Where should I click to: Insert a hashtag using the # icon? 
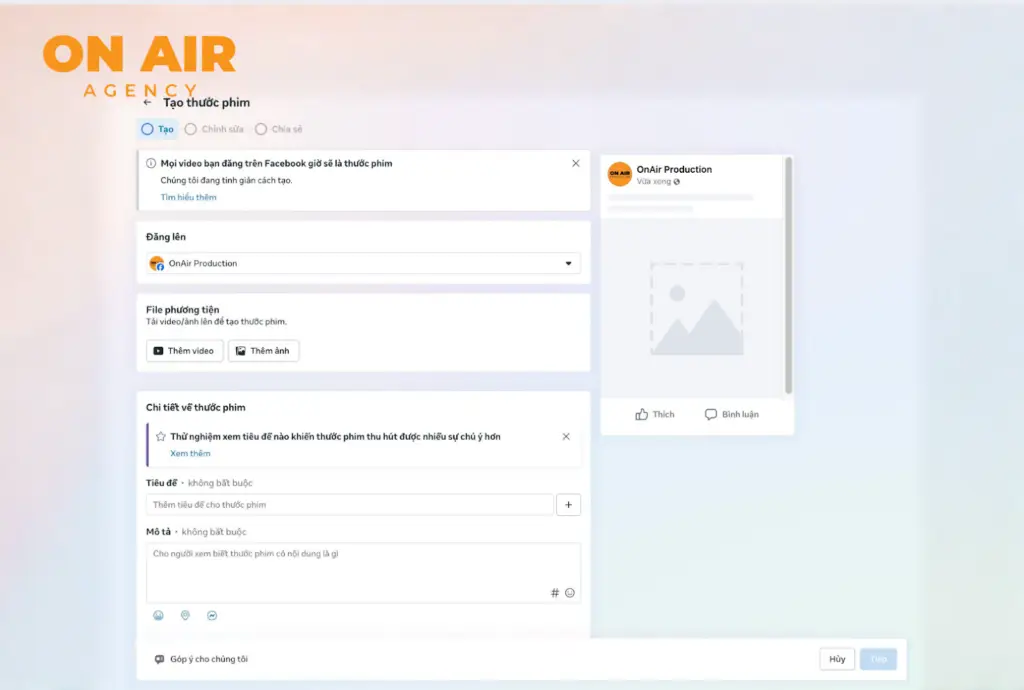point(554,593)
